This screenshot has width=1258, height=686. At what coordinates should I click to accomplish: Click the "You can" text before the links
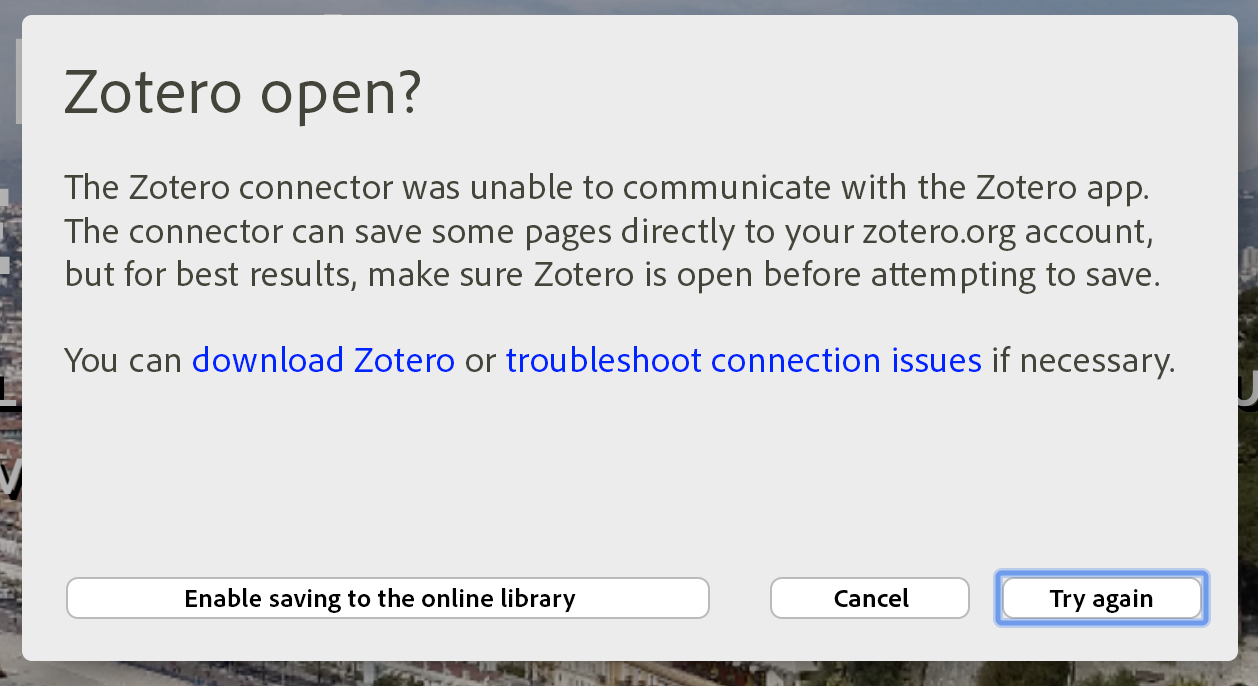pyautogui.click(x=123, y=360)
